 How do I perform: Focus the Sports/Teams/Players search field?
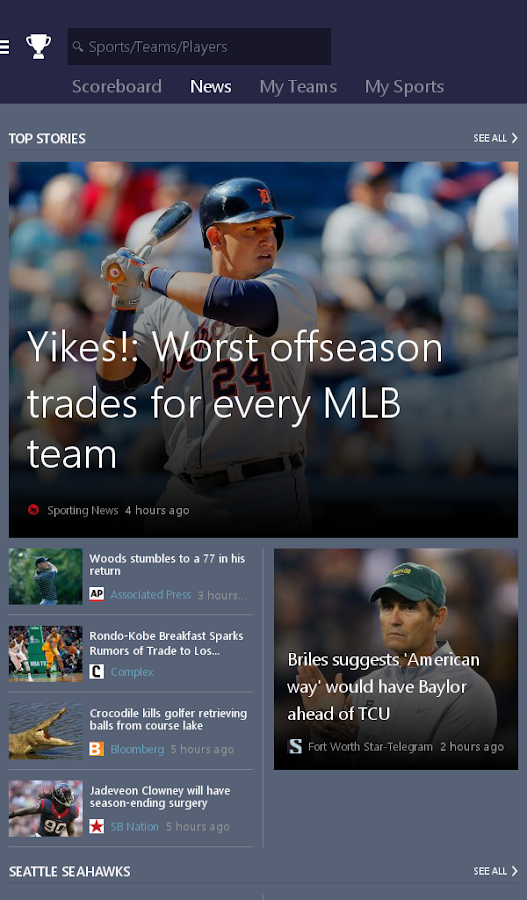click(199, 46)
